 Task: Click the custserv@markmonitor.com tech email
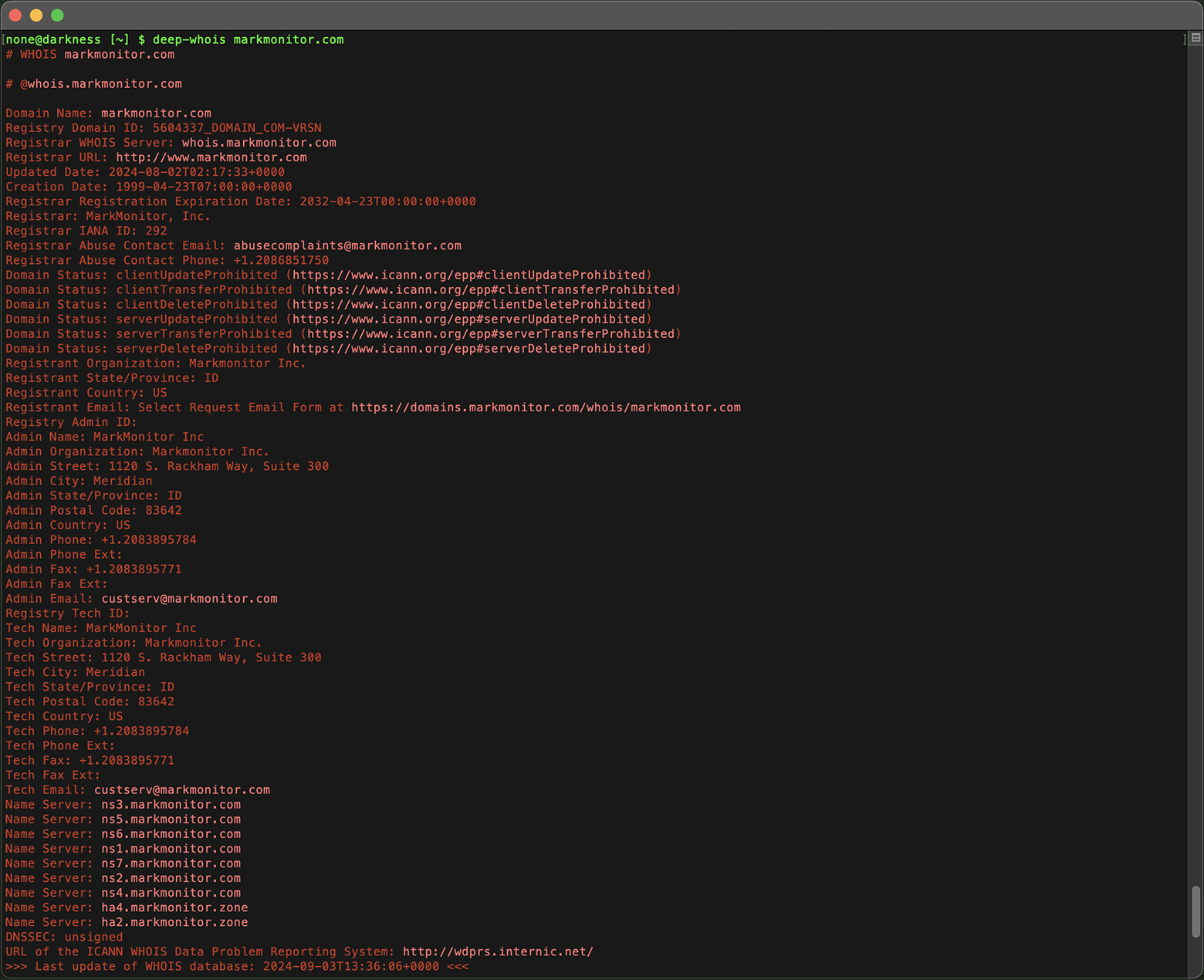coord(181,789)
